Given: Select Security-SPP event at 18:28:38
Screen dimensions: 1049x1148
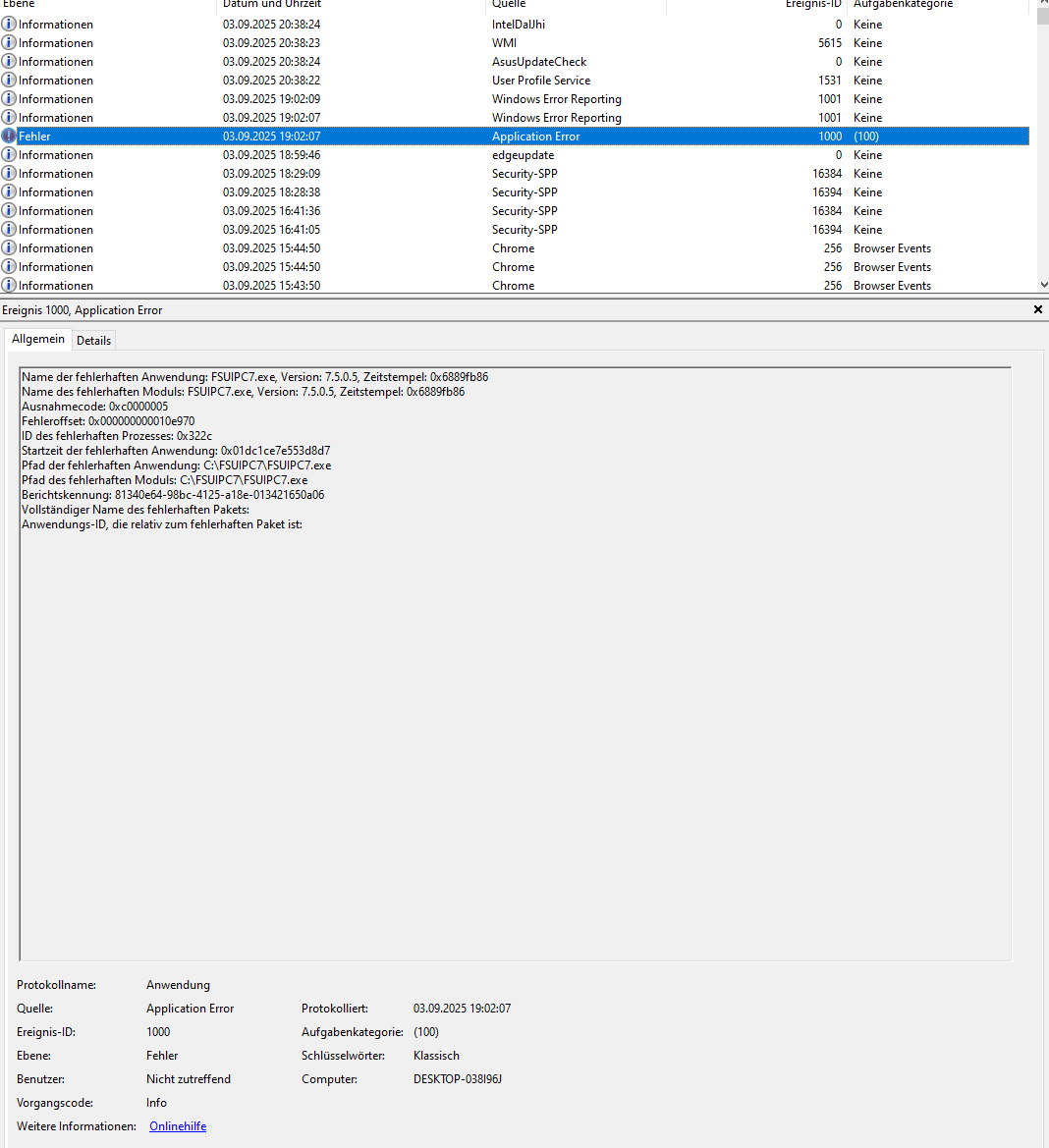Looking at the screenshot, I should coord(515,191).
